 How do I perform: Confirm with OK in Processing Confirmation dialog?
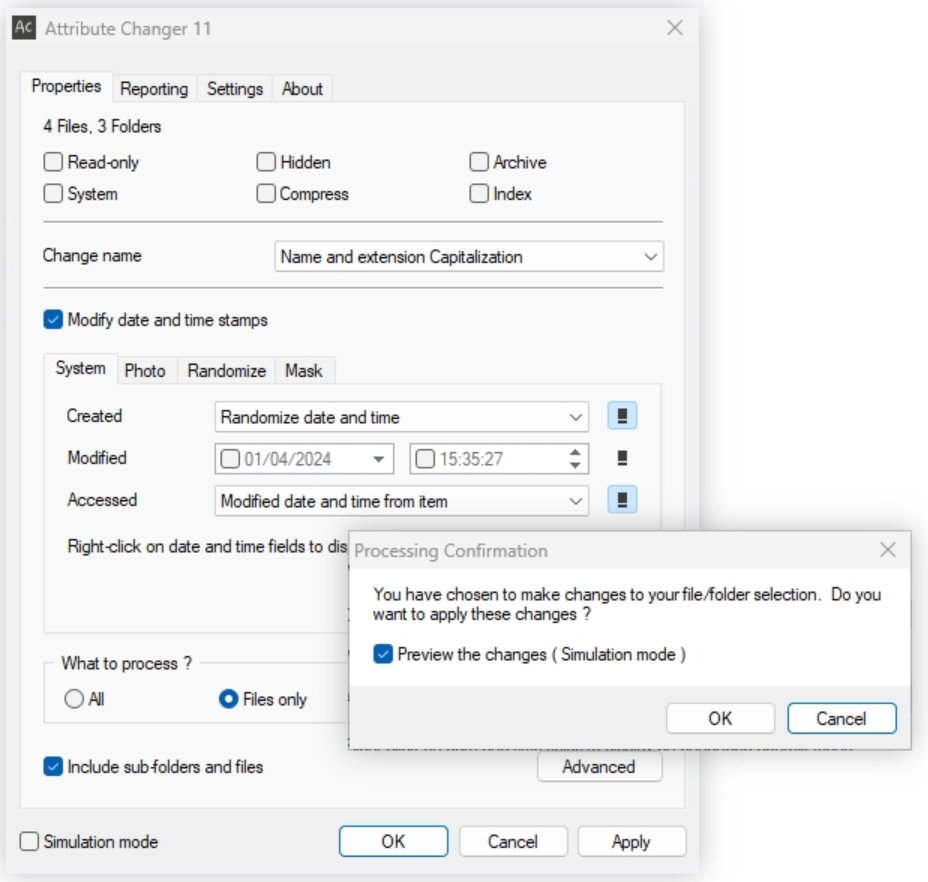720,718
